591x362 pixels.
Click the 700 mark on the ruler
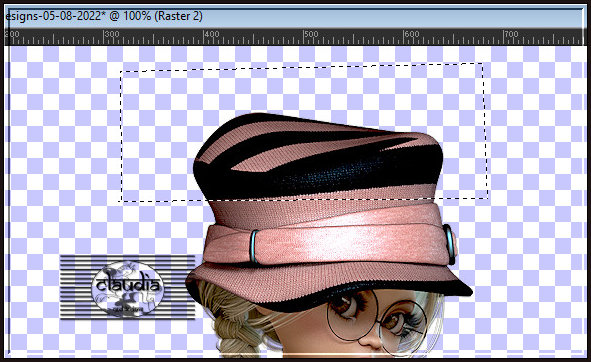click(511, 34)
